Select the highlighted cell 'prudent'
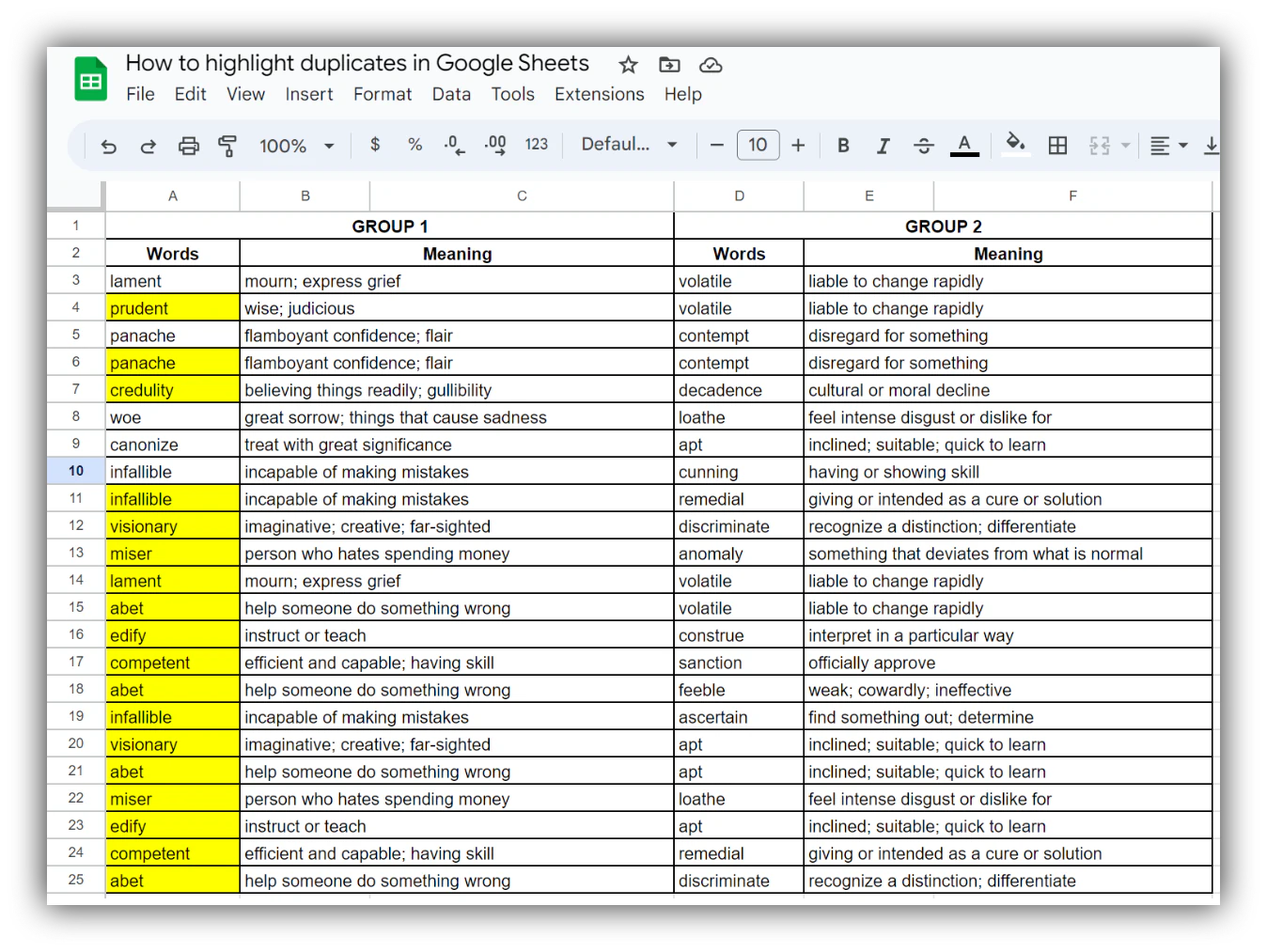The height and width of the screenshot is (952, 1267). pos(173,308)
